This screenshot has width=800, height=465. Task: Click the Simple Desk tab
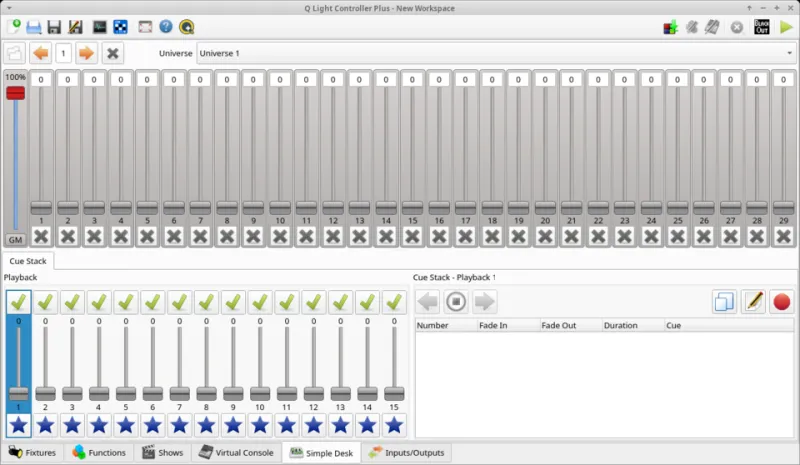[321, 452]
